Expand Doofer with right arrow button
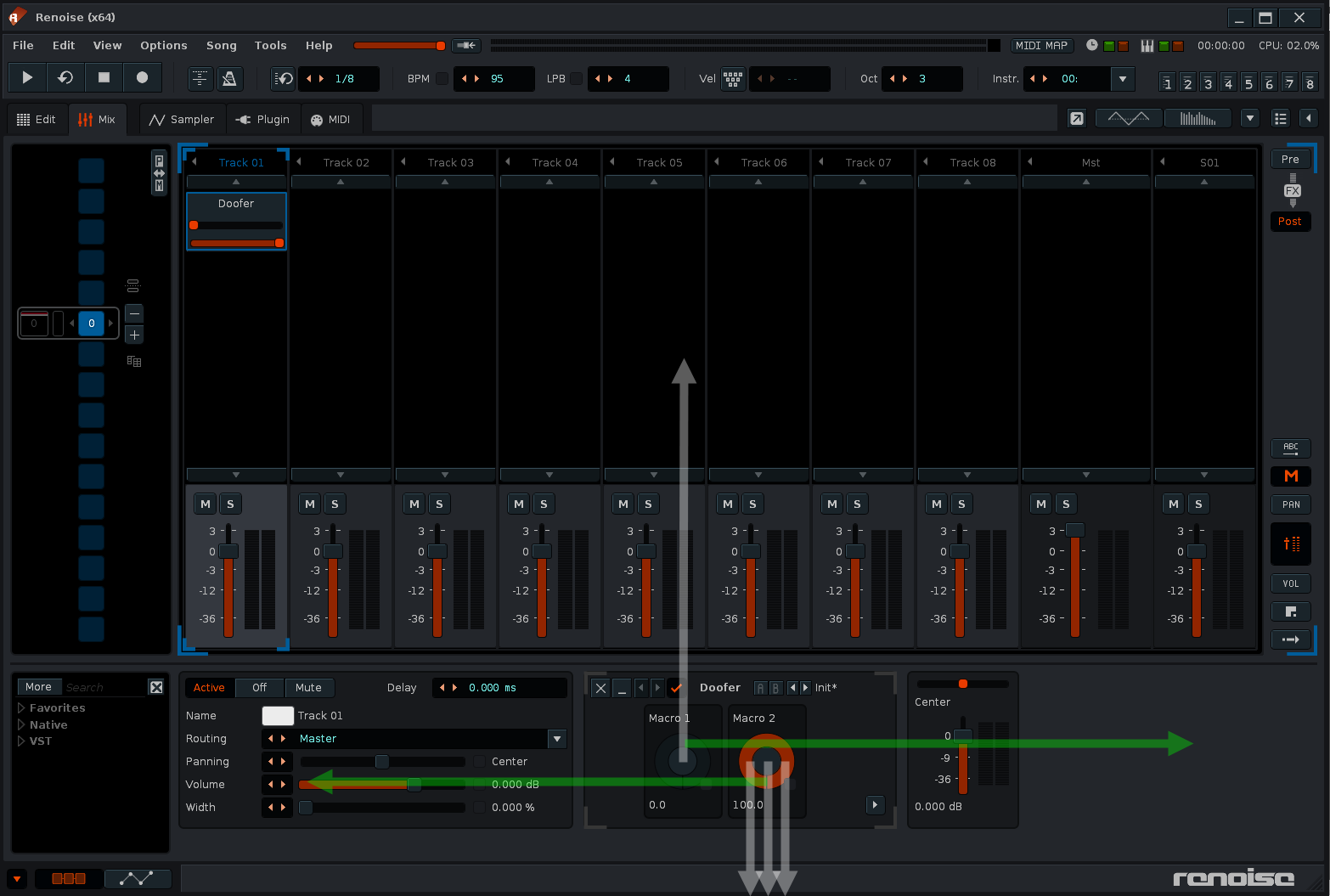The width and height of the screenshot is (1330, 896). [875, 804]
